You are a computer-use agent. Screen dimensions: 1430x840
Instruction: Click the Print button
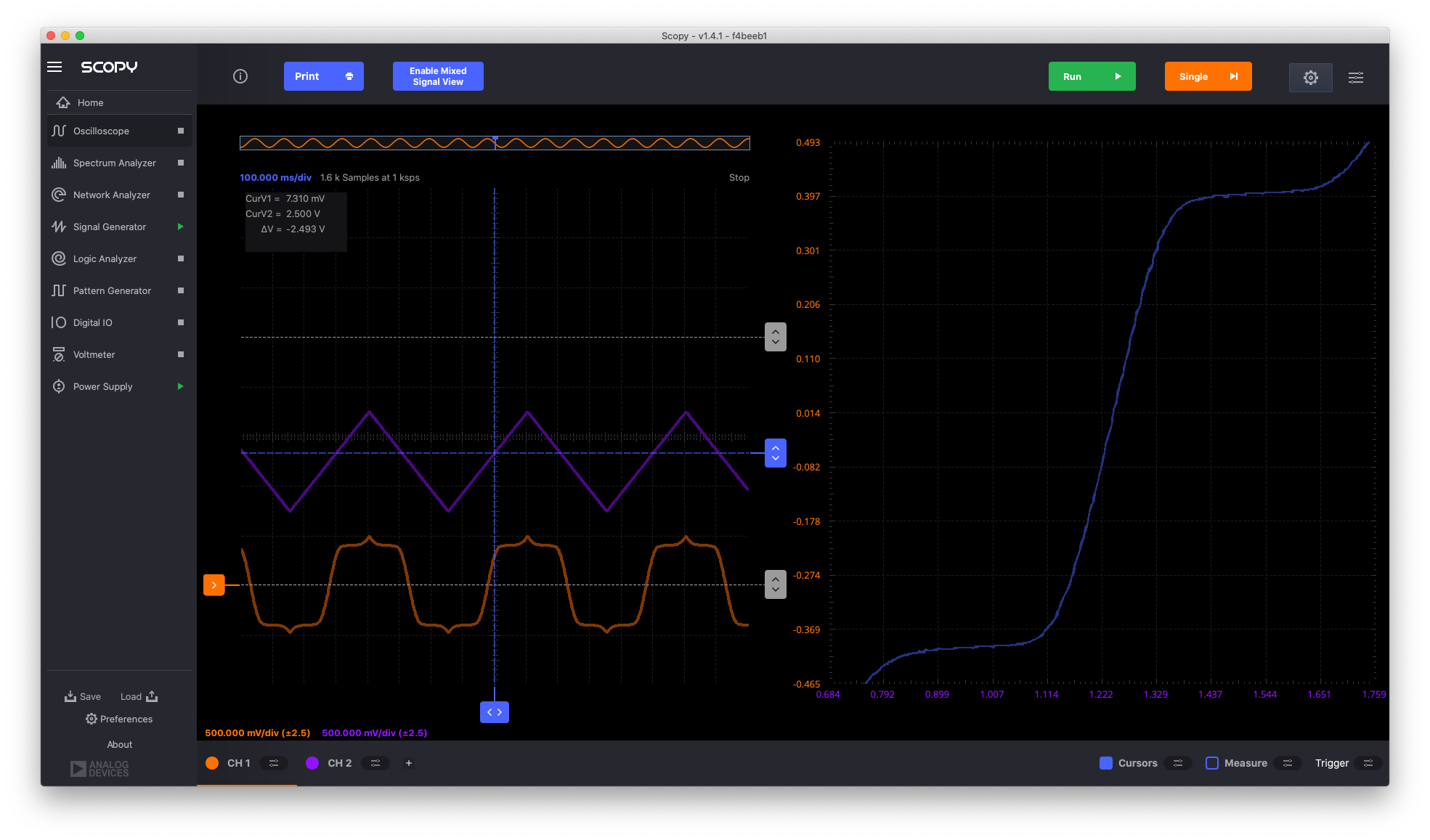(324, 76)
